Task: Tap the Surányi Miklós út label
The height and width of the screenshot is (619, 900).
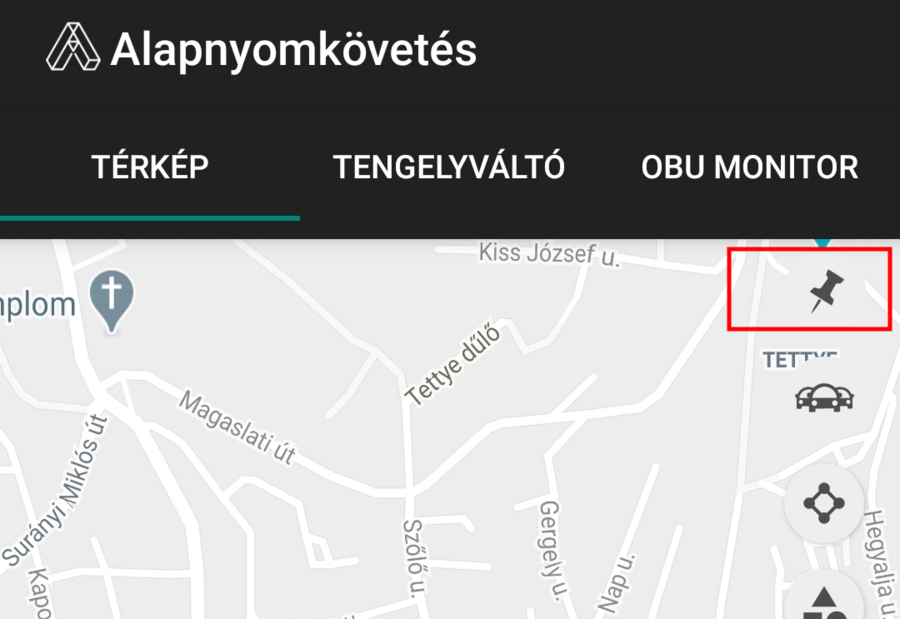Action: pyautogui.click(x=56, y=490)
